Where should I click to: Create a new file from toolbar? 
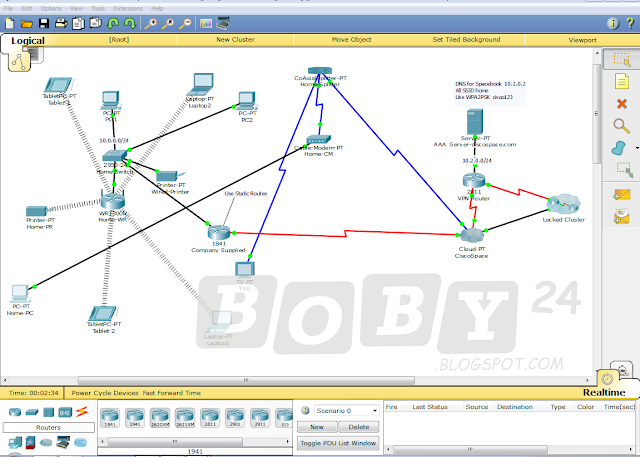[x=9, y=24]
